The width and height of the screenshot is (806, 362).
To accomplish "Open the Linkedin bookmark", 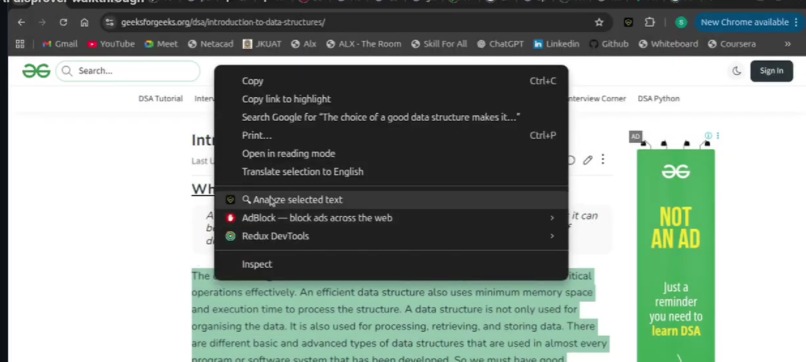I will point(557,44).
